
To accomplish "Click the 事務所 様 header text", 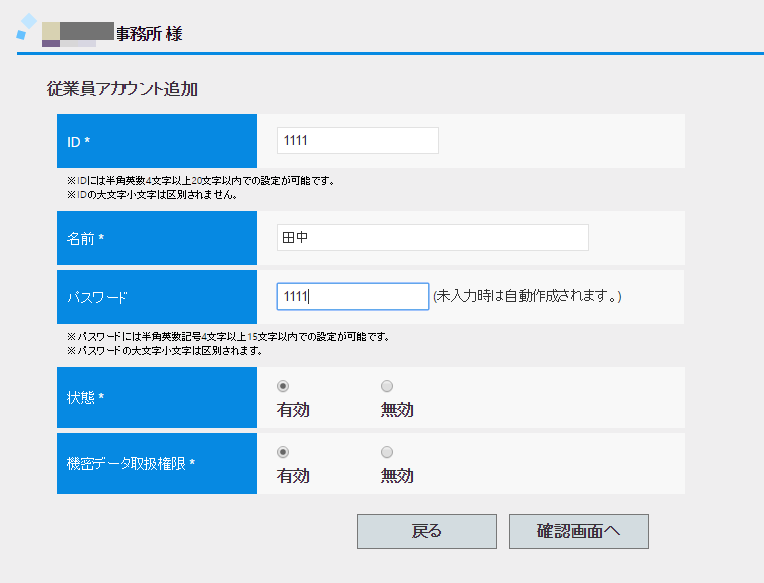I will 148,34.
